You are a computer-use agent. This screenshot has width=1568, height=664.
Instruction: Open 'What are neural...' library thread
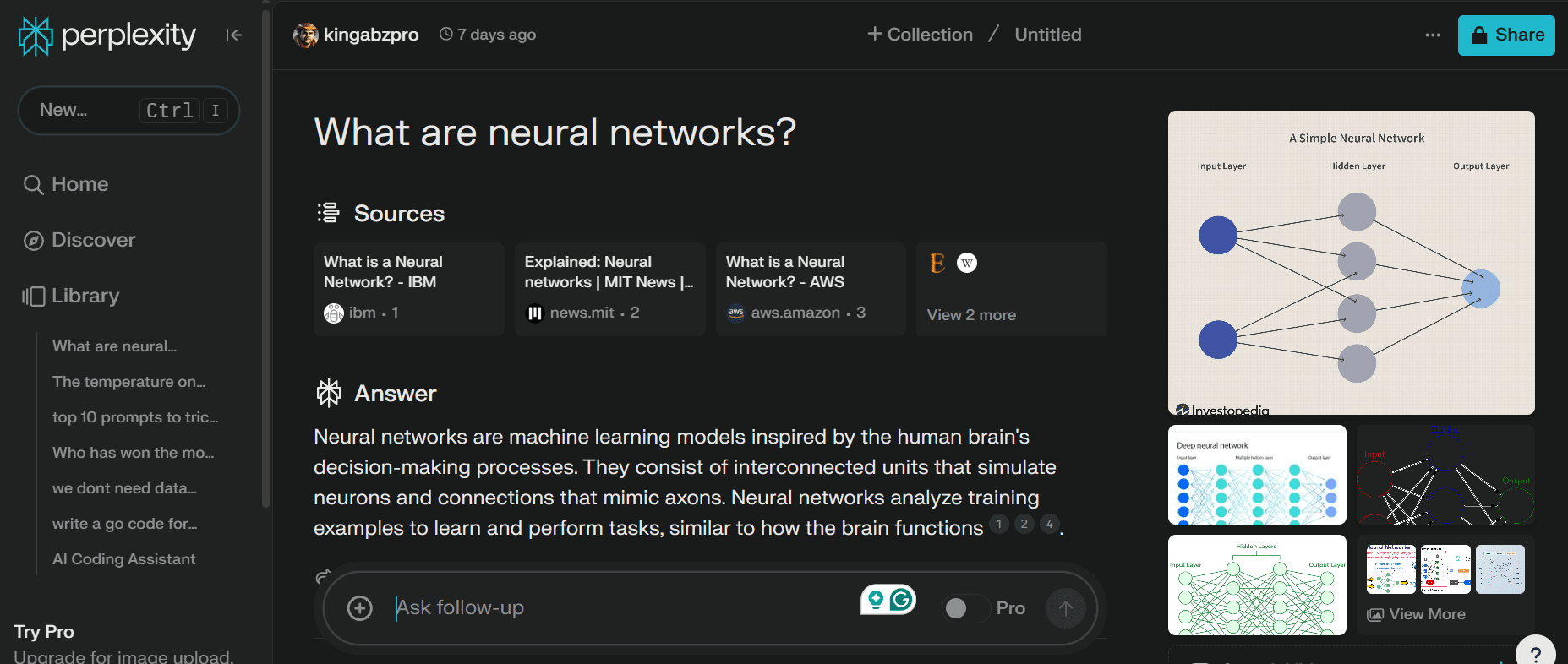(x=114, y=346)
